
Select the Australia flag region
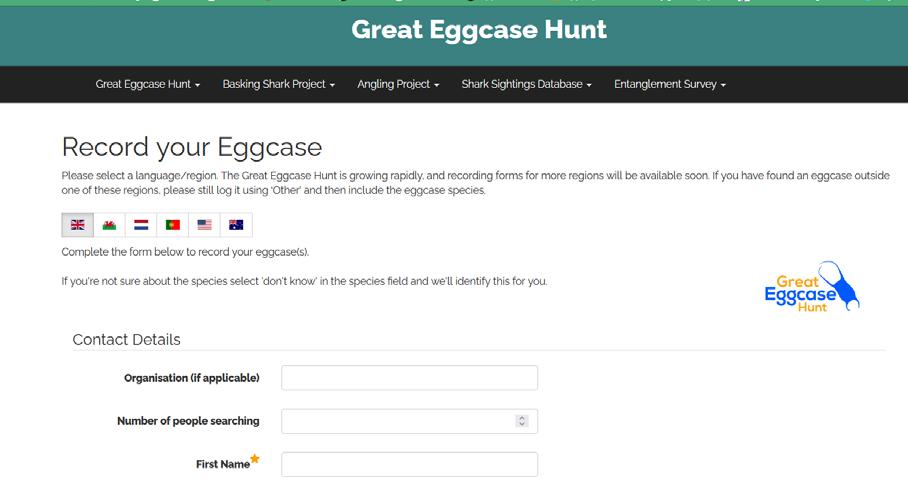(236, 225)
